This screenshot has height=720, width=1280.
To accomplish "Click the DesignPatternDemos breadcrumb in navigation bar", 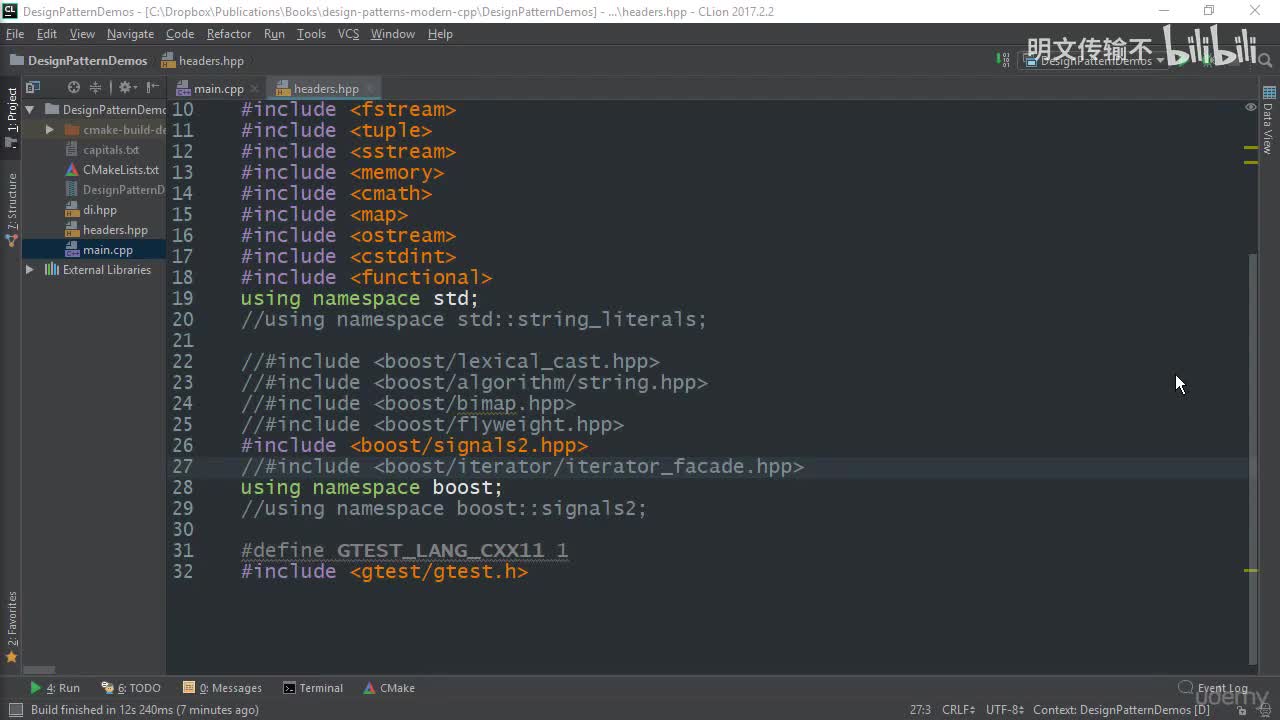I will coord(79,61).
